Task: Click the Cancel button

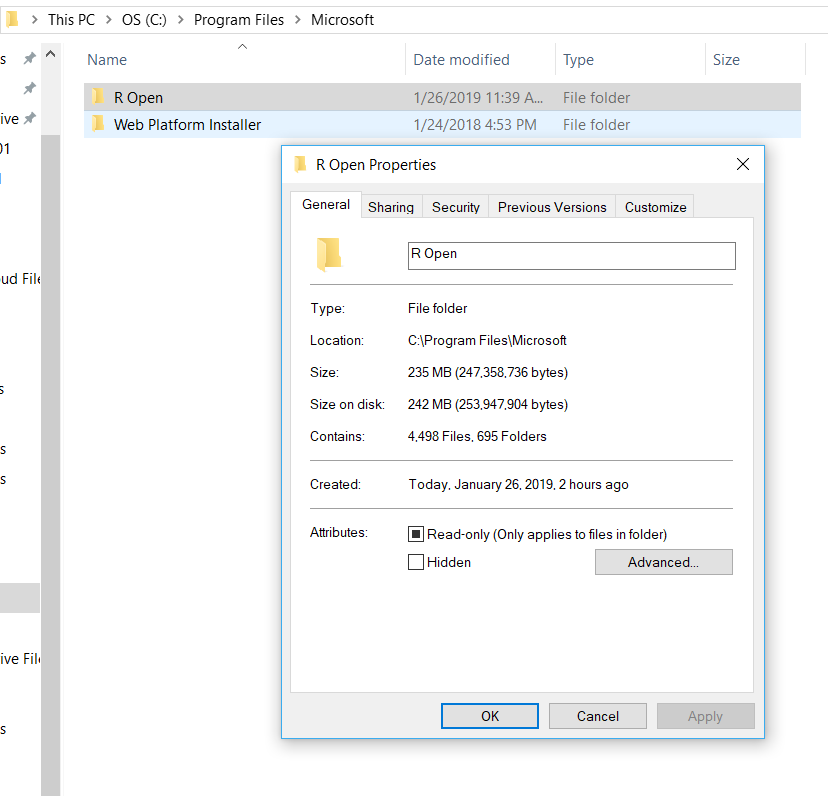Action: click(598, 716)
